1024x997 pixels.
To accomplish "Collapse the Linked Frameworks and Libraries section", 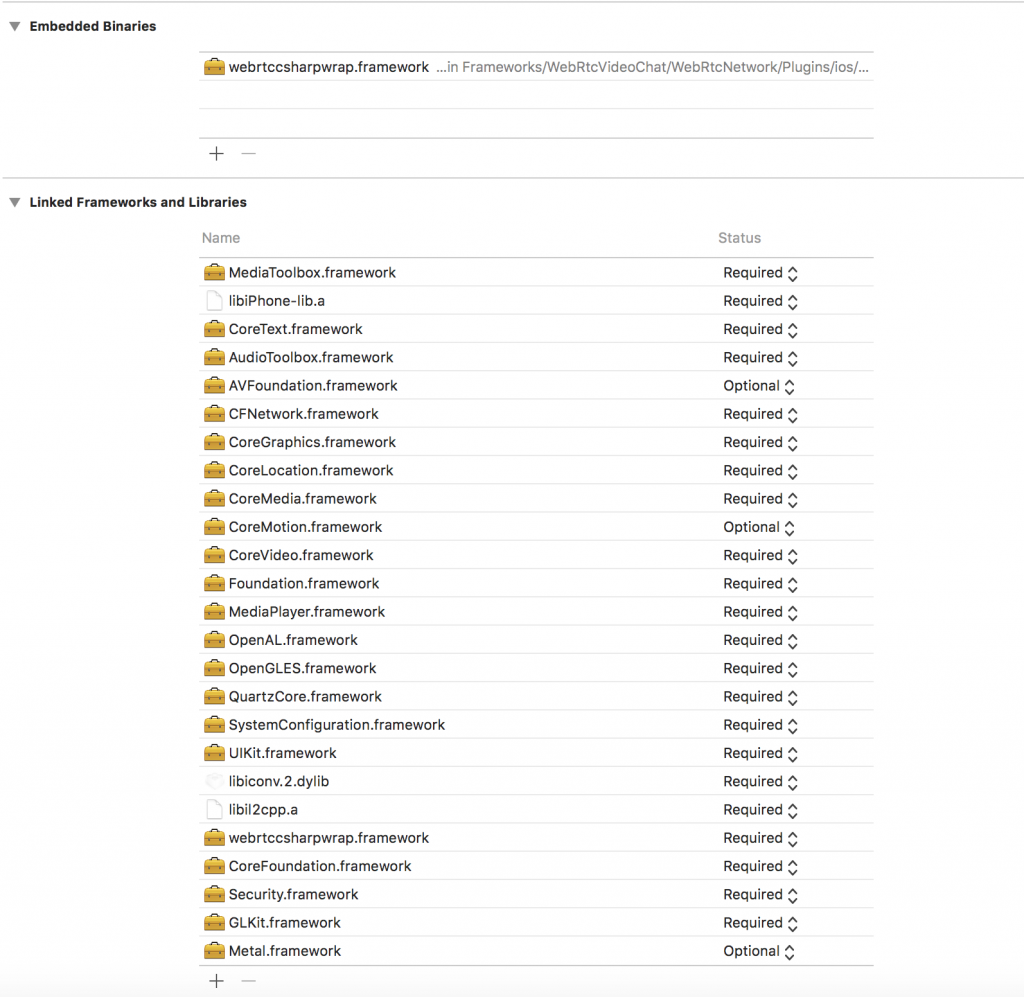I will pyautogui.click(x=15, y=203).
